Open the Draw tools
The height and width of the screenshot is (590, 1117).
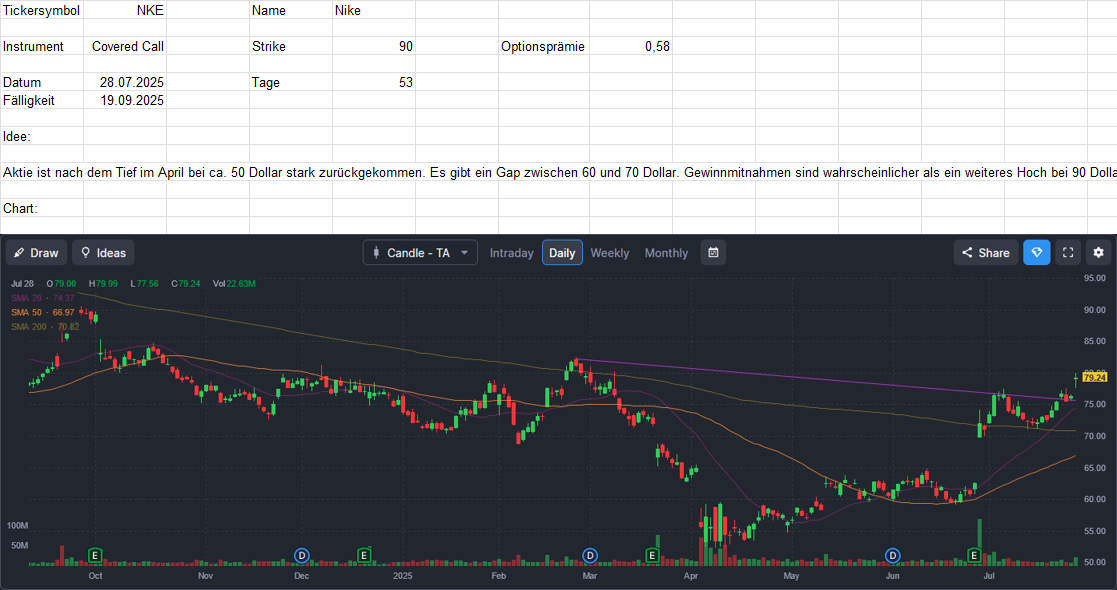pos(37,253)
